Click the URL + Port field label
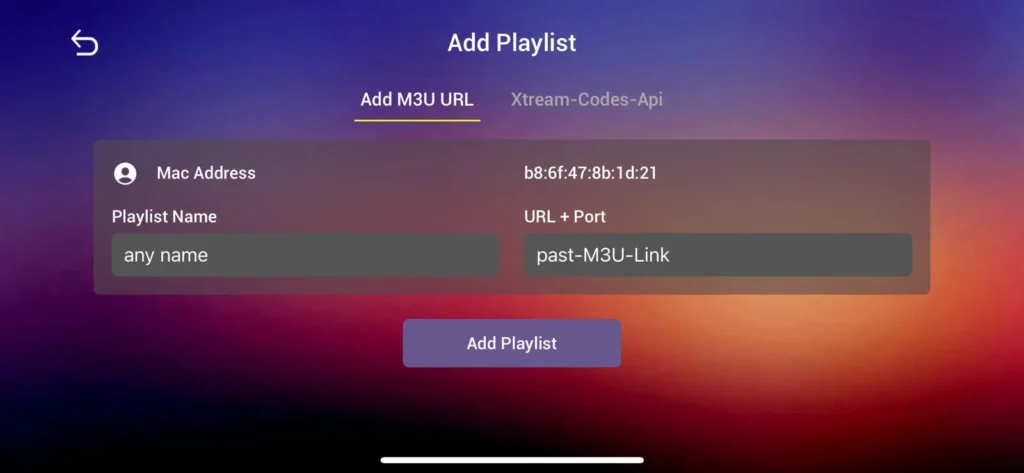 click(x=564, y=216)
